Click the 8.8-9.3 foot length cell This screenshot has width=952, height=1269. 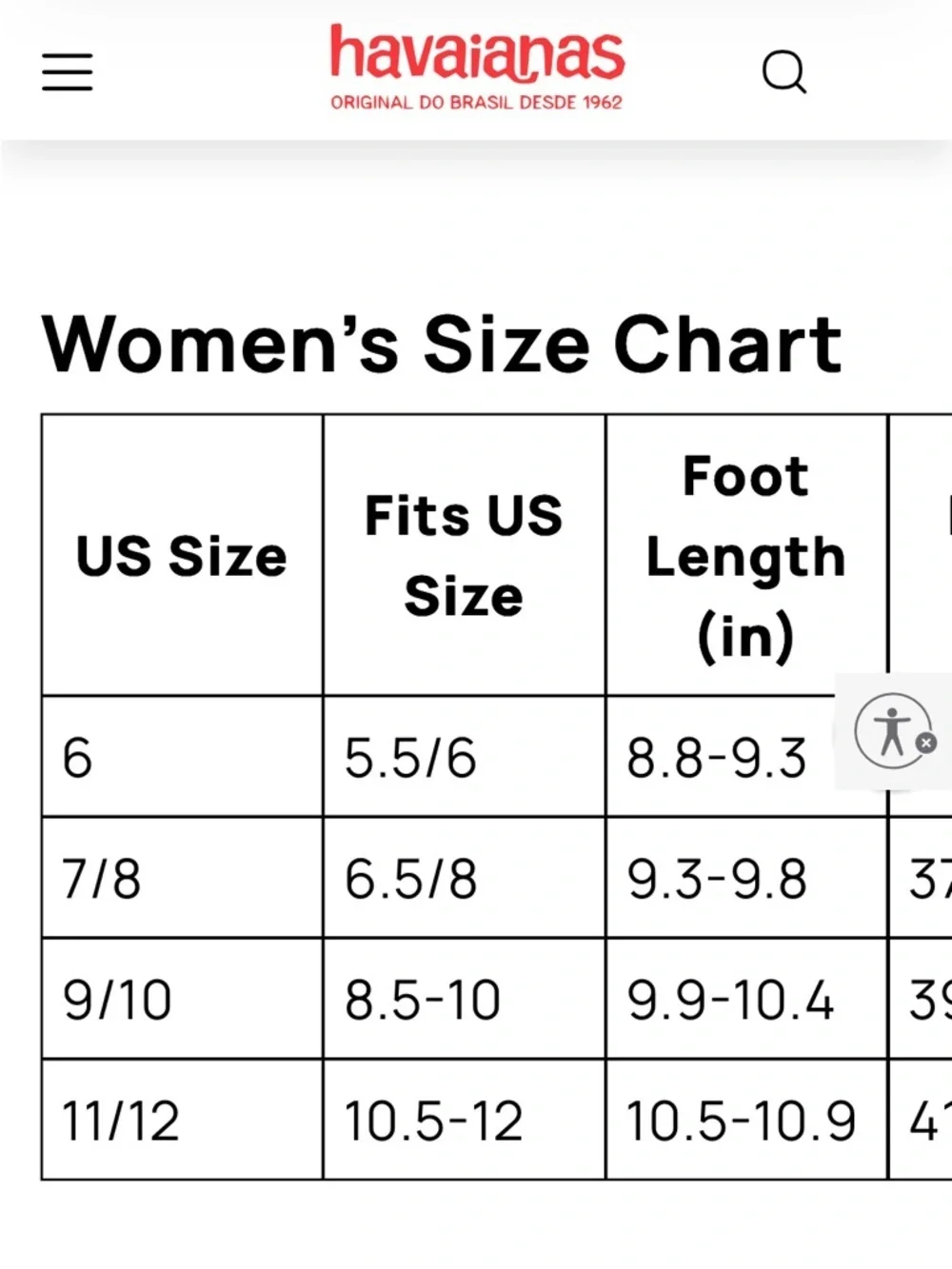pyautogui.click(x=721, y=757)
